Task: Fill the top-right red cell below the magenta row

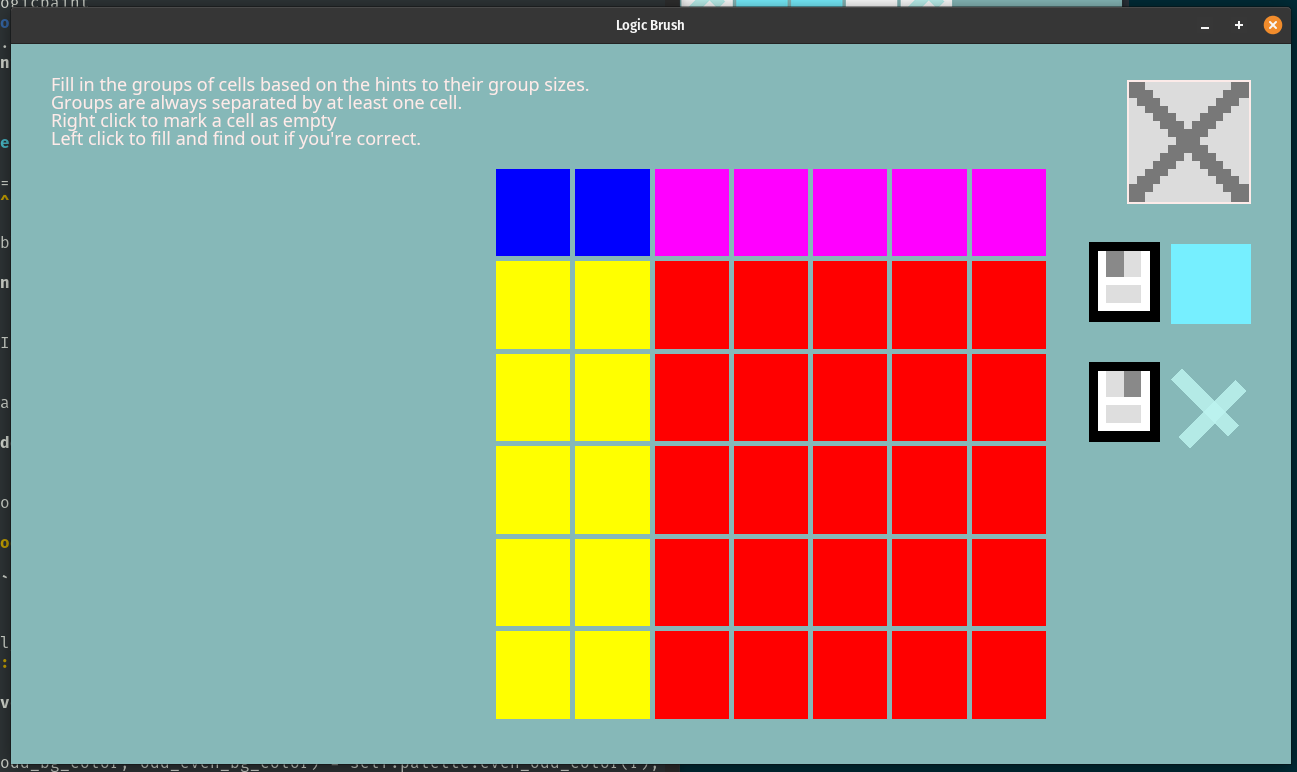Action: (1008, 305)
